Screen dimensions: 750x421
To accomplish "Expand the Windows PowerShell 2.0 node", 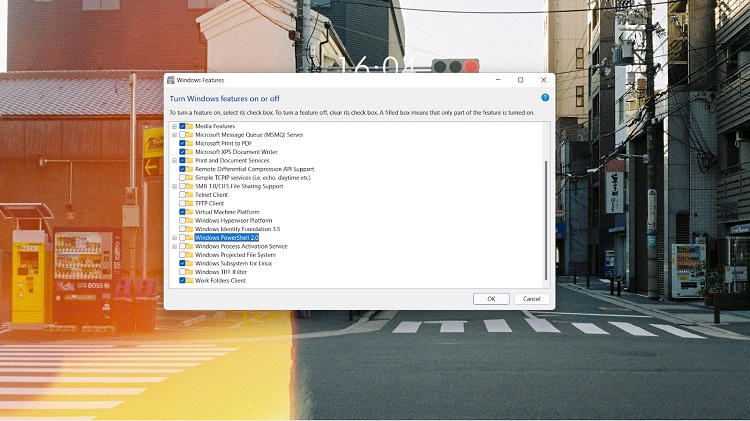I will pyautogui.click(x=174, y=238).
